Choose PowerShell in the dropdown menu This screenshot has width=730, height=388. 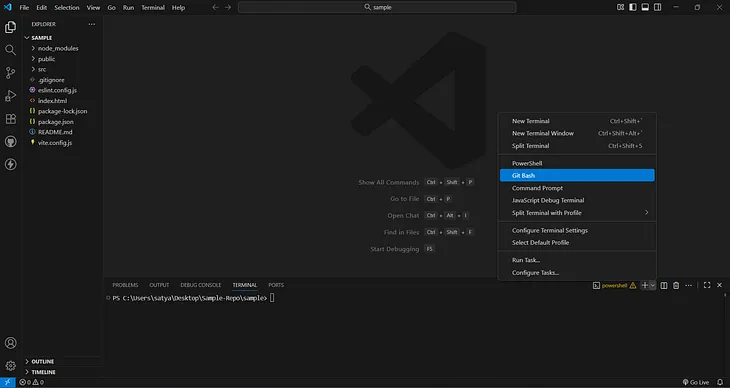(x=577, y=163)
